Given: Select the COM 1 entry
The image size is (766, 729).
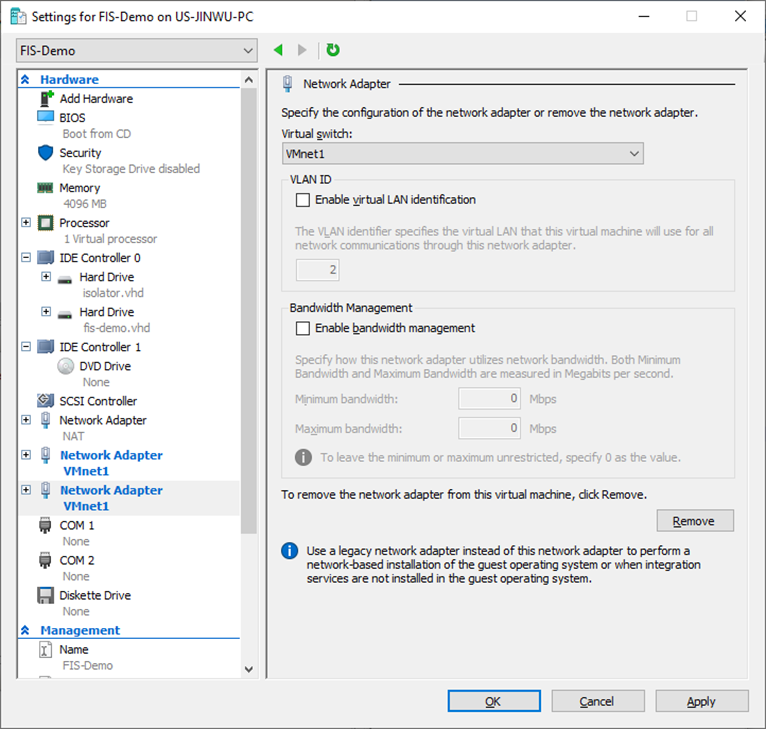Looking at the screenshot, I should tap(77, 526).
